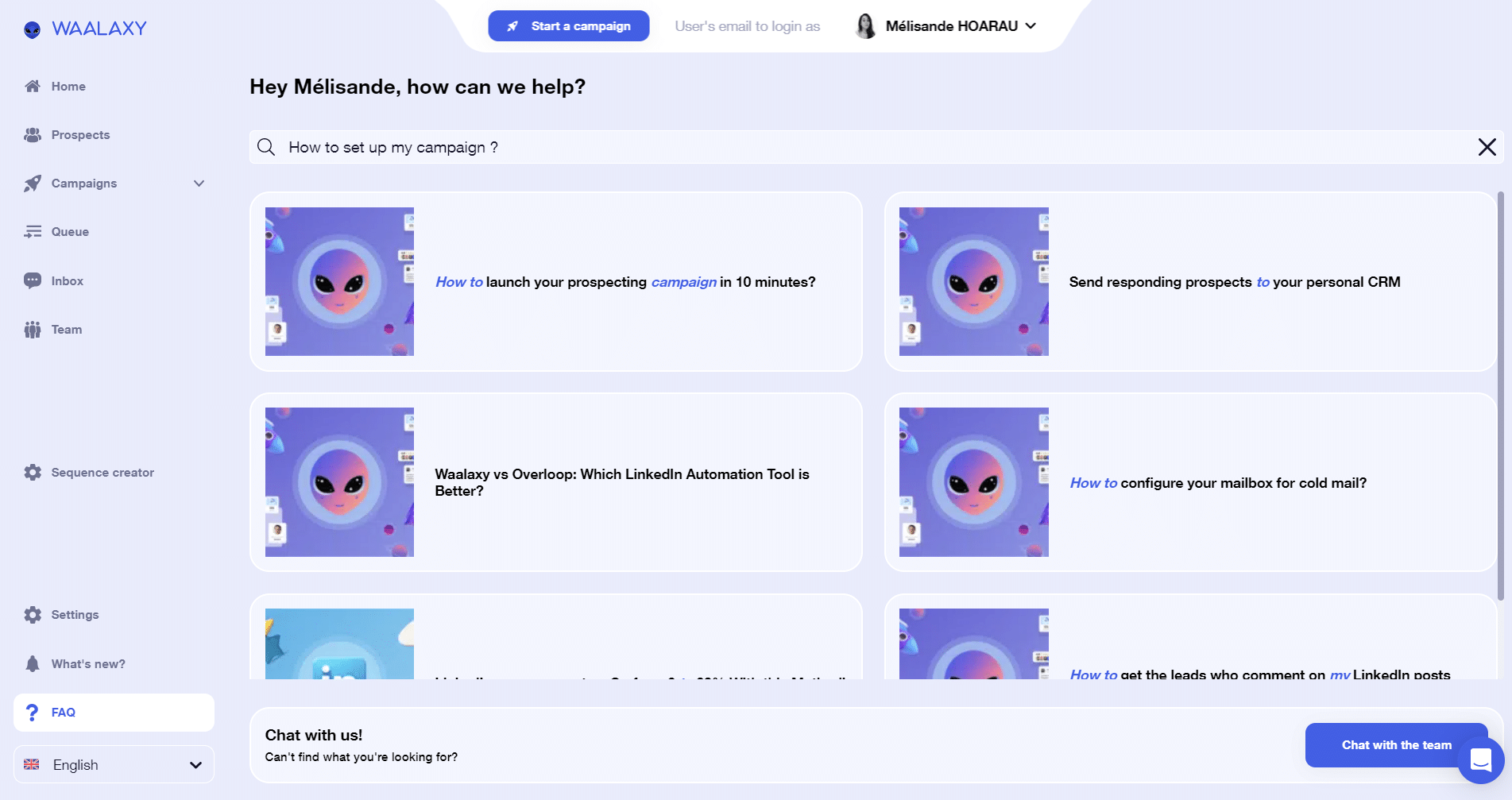1512x800 pixels.
Task: Open the chat bubble widget icon
Action: click(1481, 759)
